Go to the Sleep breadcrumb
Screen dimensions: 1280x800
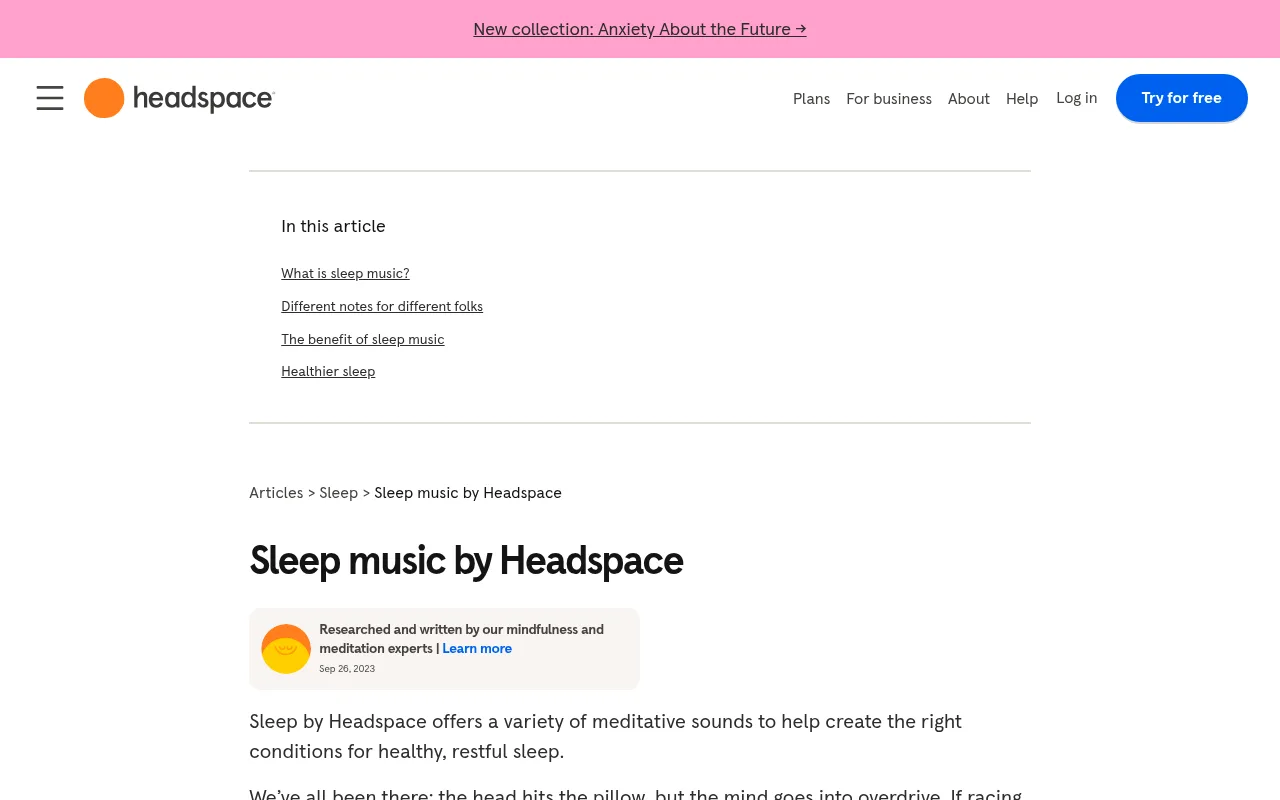(x=338, y=493)
